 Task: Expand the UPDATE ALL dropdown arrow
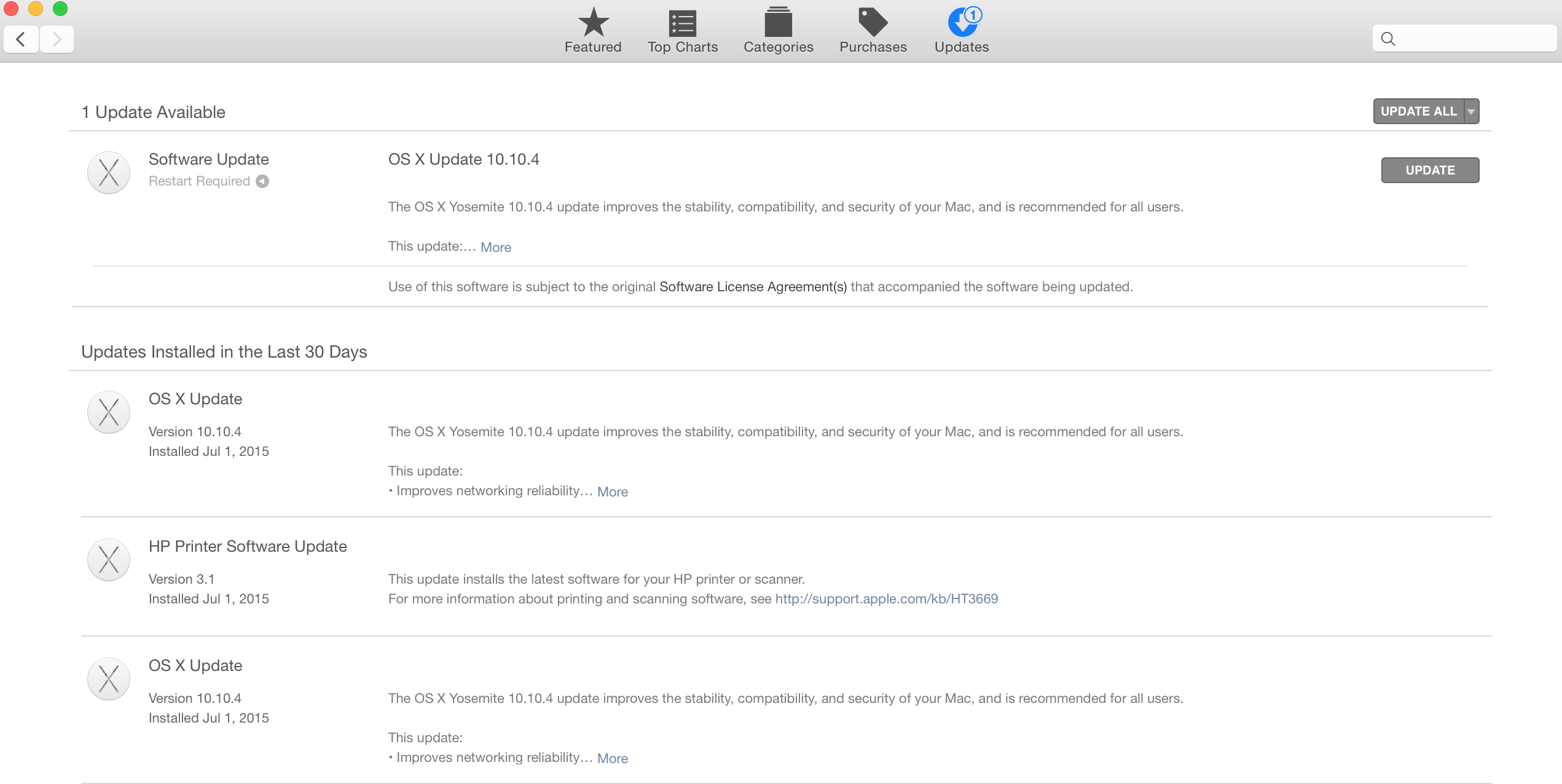[x=1471, y=111]
